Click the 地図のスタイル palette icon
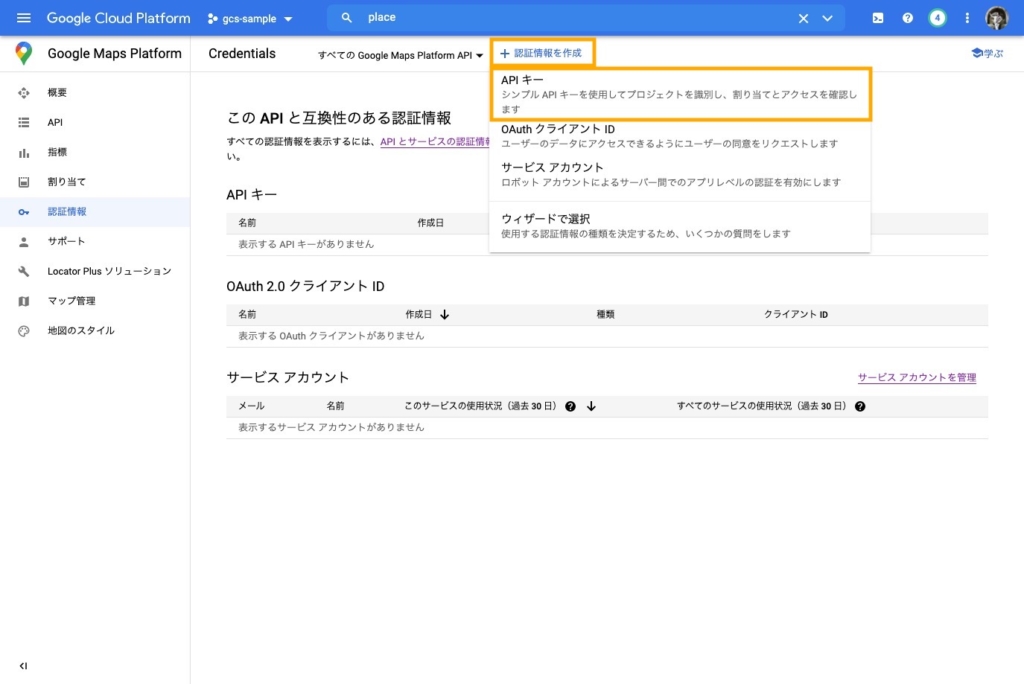Viewport: 1024px width, 684px height. pos(24,331)
